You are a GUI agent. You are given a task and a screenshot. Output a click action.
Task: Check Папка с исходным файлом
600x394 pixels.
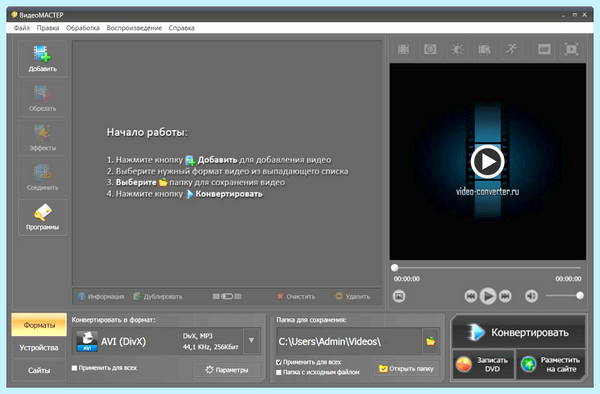pos(318,372)
